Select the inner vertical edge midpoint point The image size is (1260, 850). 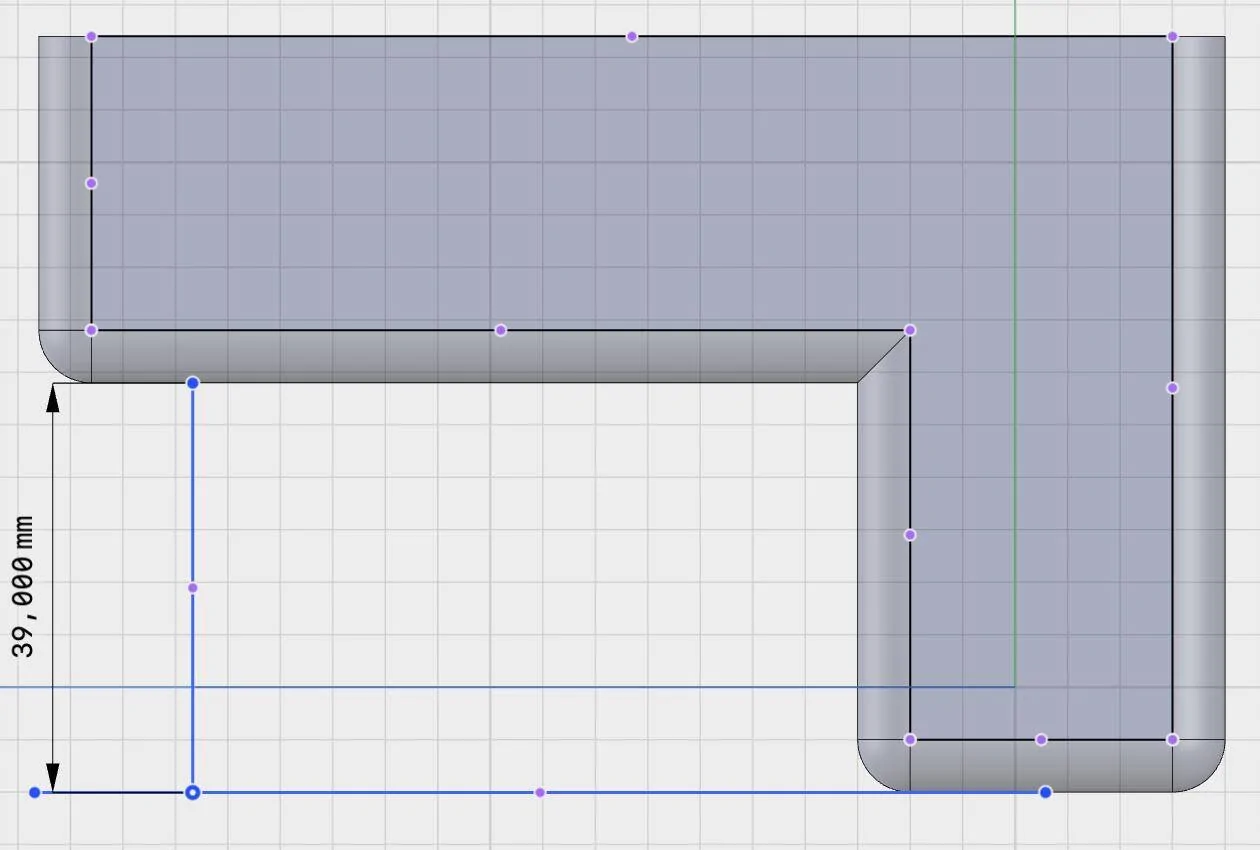910,534
